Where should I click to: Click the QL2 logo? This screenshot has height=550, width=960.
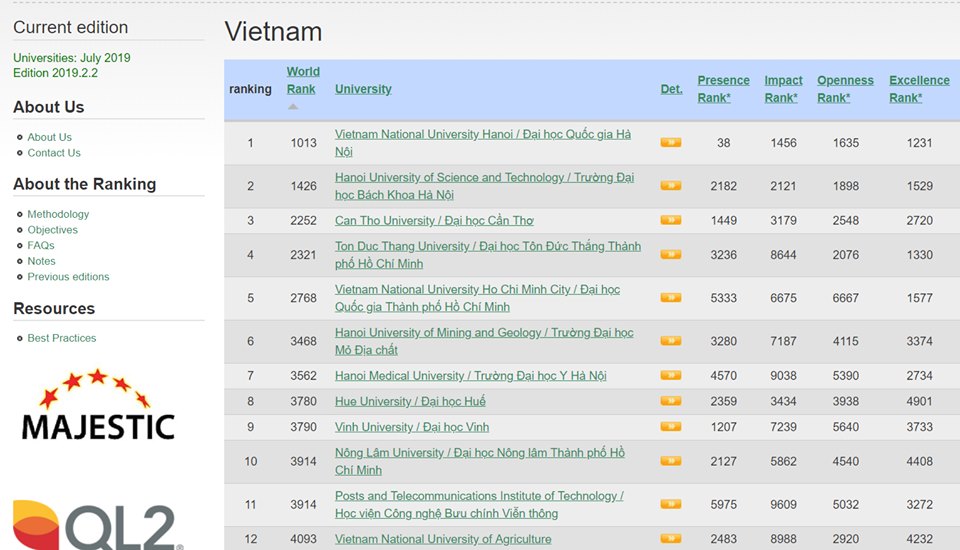[98, 526]
